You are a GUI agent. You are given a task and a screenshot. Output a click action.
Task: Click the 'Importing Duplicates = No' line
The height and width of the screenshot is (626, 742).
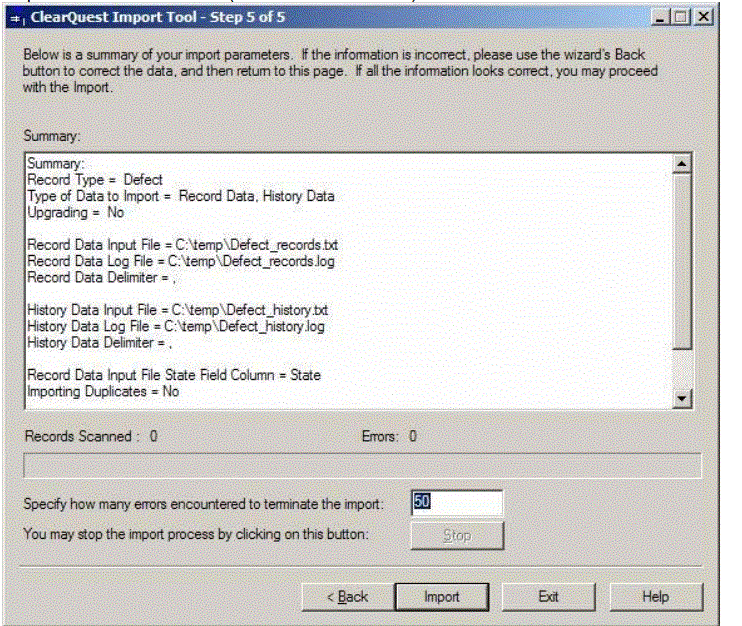[x=103, y=391]
